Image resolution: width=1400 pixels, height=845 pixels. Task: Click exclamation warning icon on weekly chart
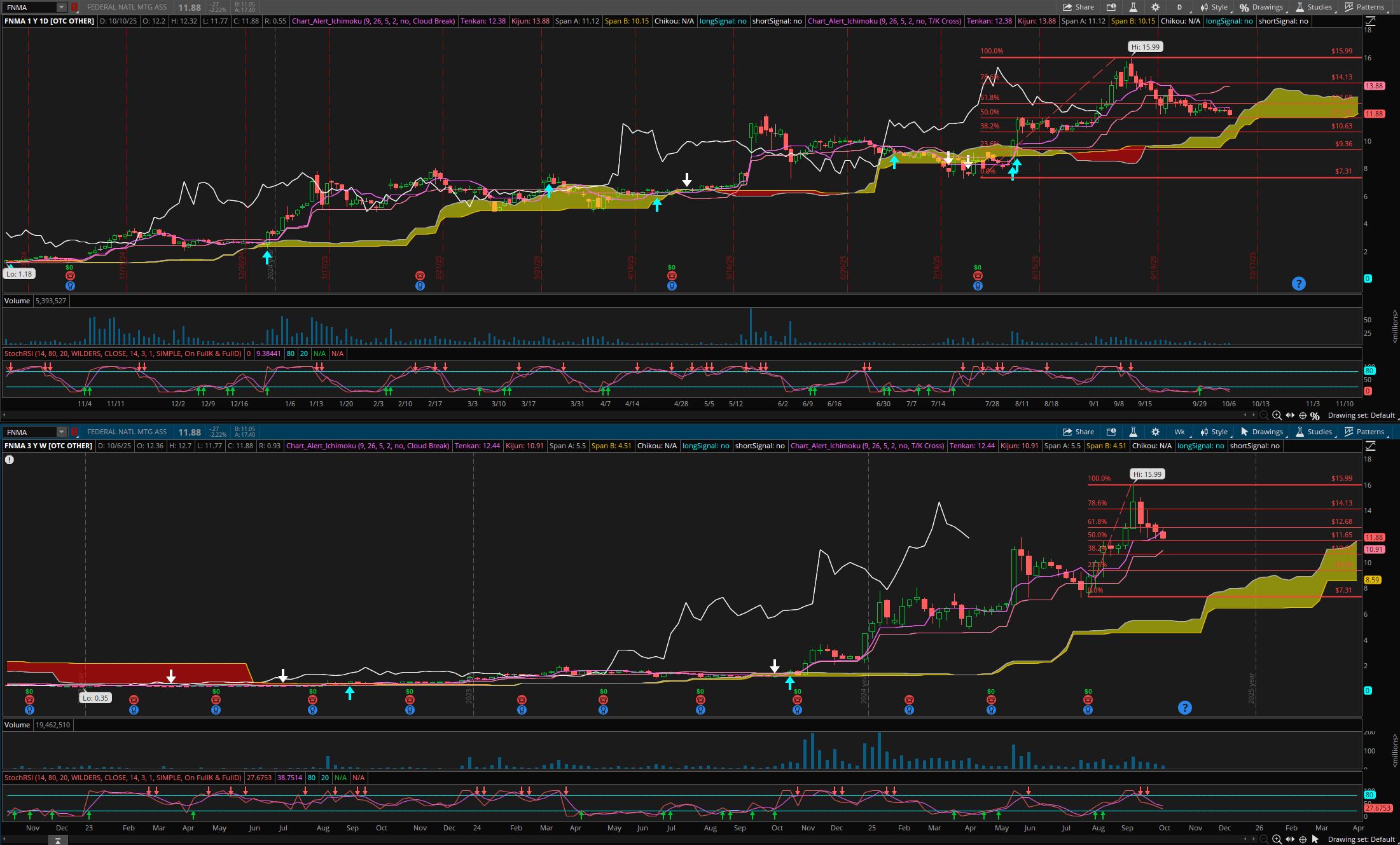(x=10, y=459)
